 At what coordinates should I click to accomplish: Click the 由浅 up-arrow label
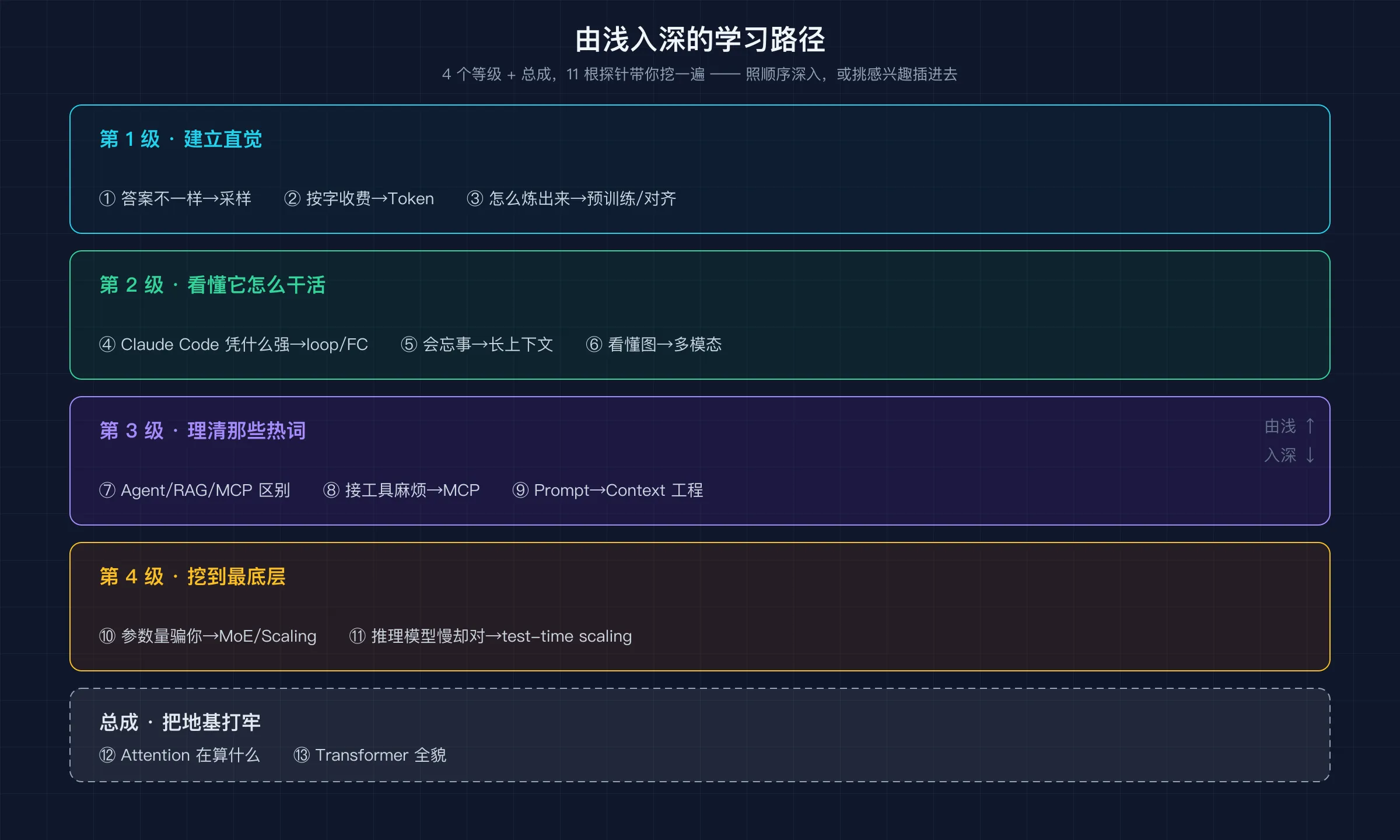(1289, 426)
